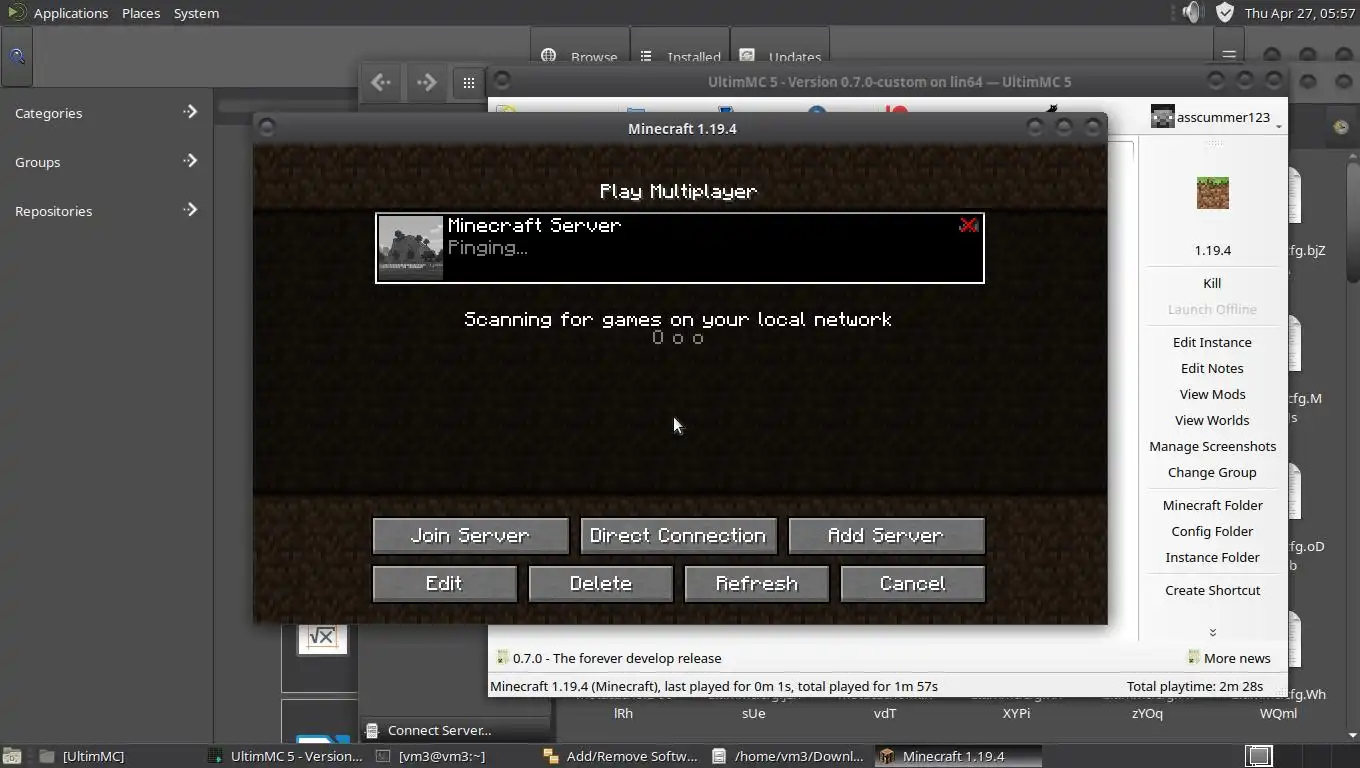Cancel the Play Multiplayer screen

pyautogui.click(x=912, y=583)
